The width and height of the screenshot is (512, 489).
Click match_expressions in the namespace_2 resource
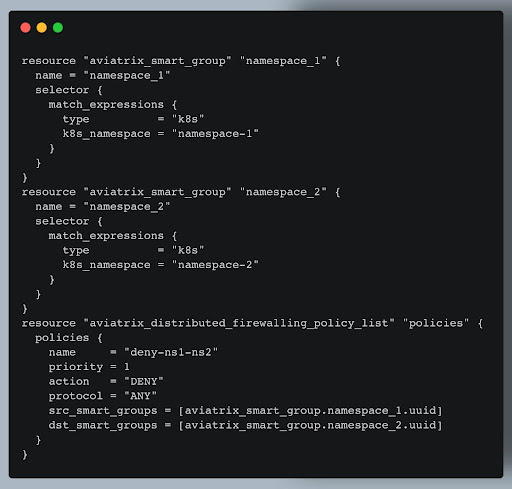coord(106,236)
